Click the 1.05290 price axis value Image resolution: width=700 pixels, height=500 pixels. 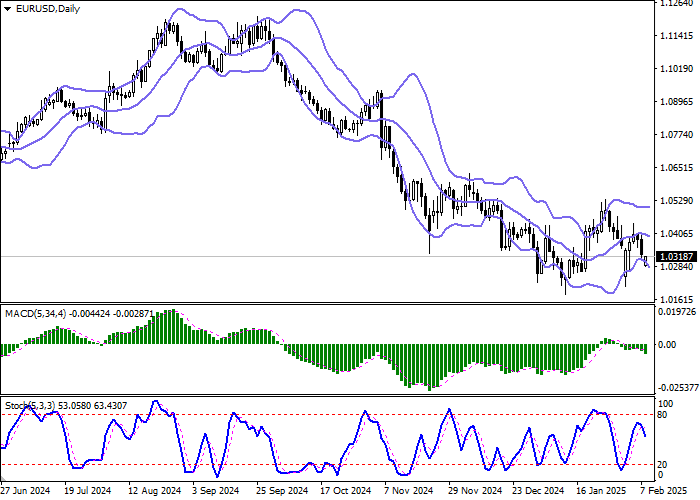[x=676, y=201]
